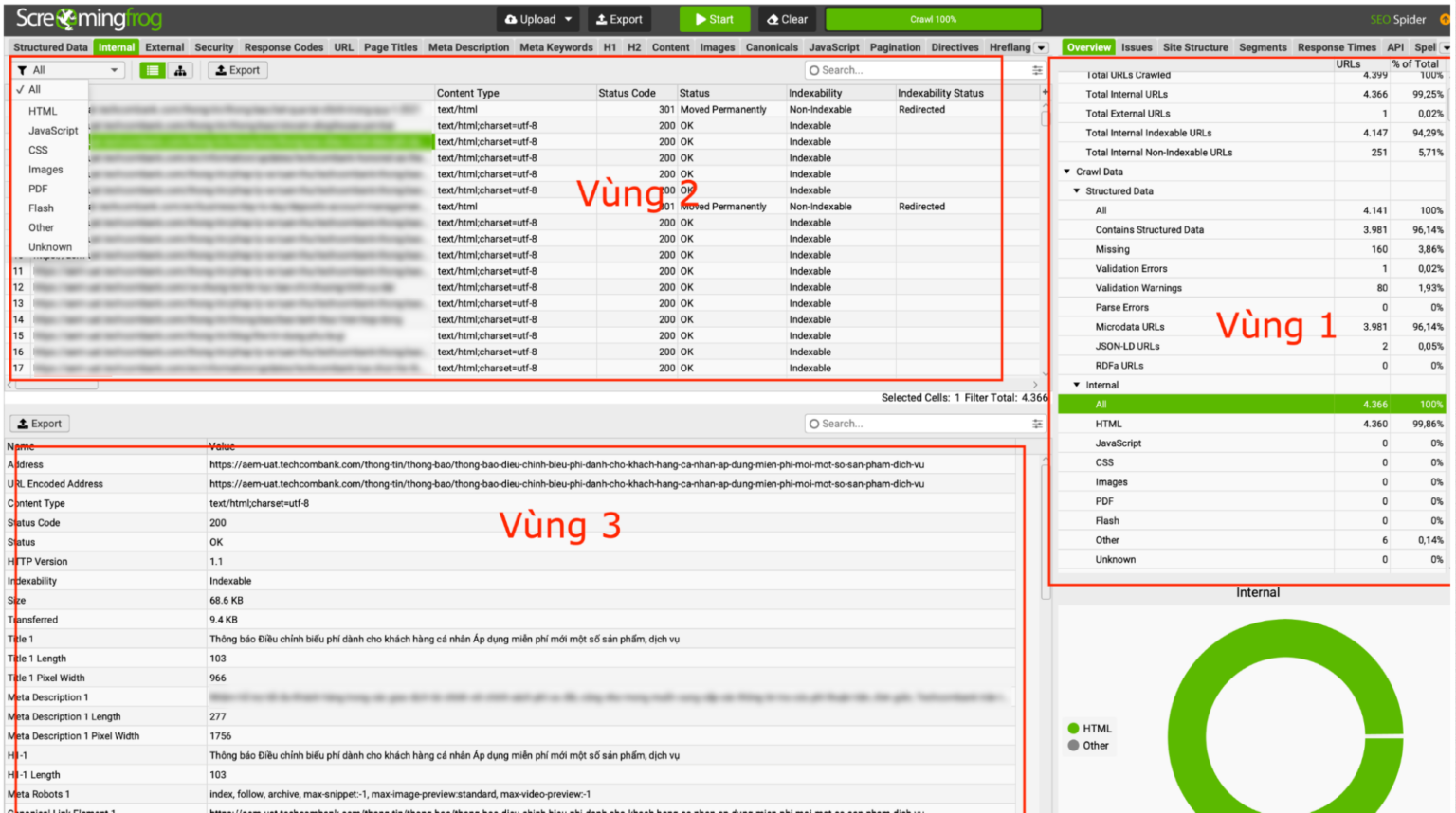Viewport: 1456px width, 813px height.
Task: Open the Issues tab on the right panel
Action: (x=1136, y=45)
